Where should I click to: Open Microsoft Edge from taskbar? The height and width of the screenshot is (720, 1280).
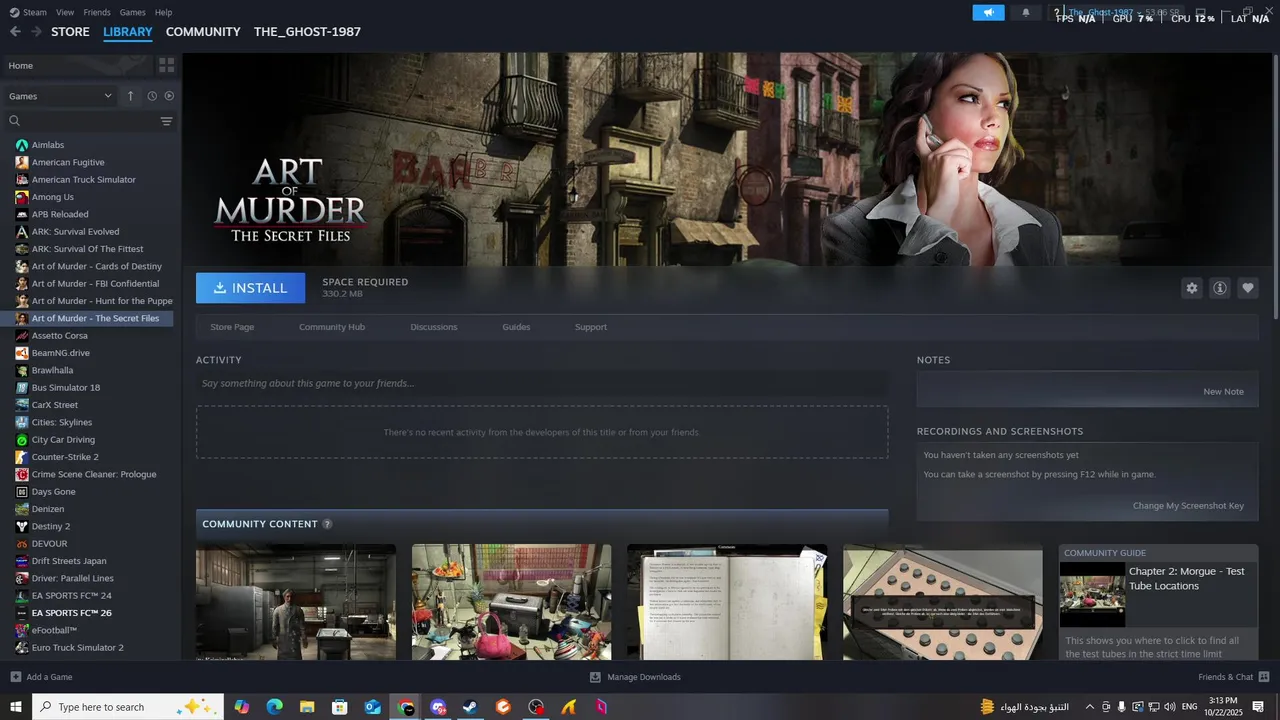click(x=274, y=707)
